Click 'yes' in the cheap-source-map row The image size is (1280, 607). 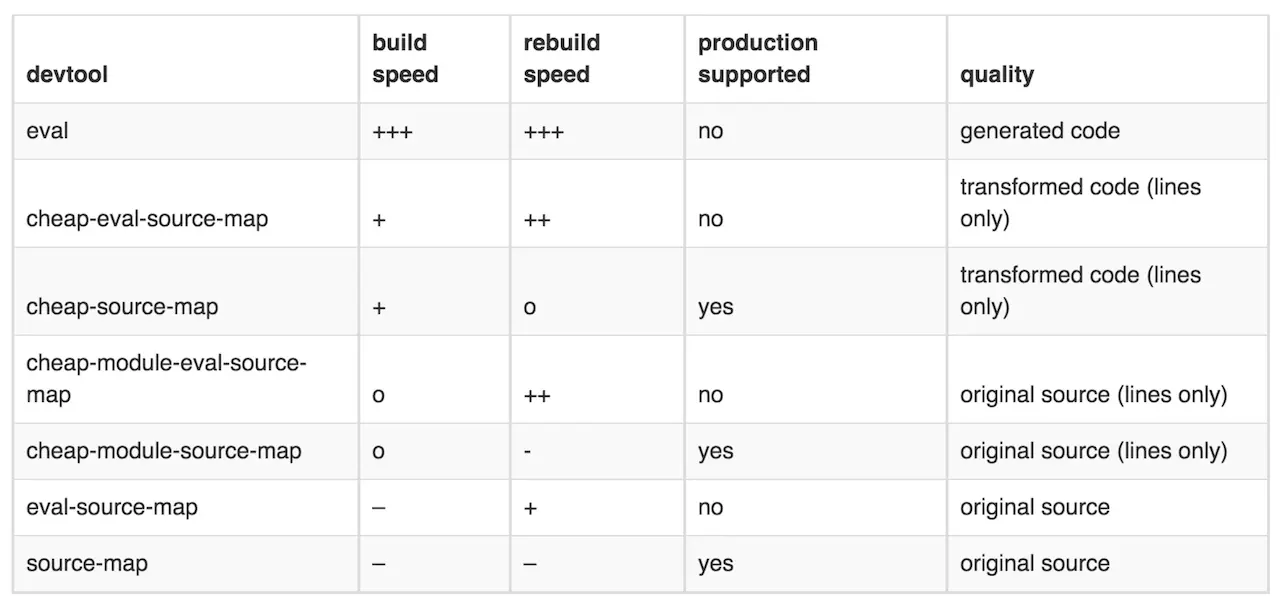716,307
